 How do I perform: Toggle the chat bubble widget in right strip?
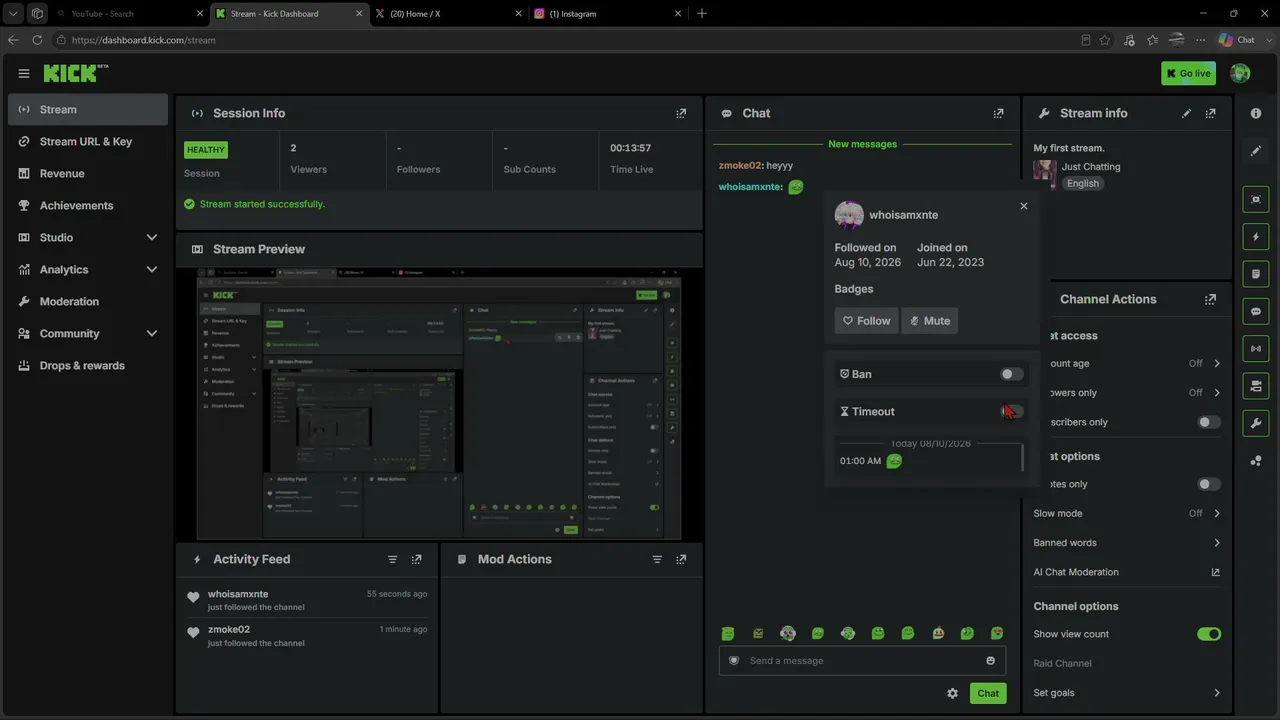pos(1256,312)
